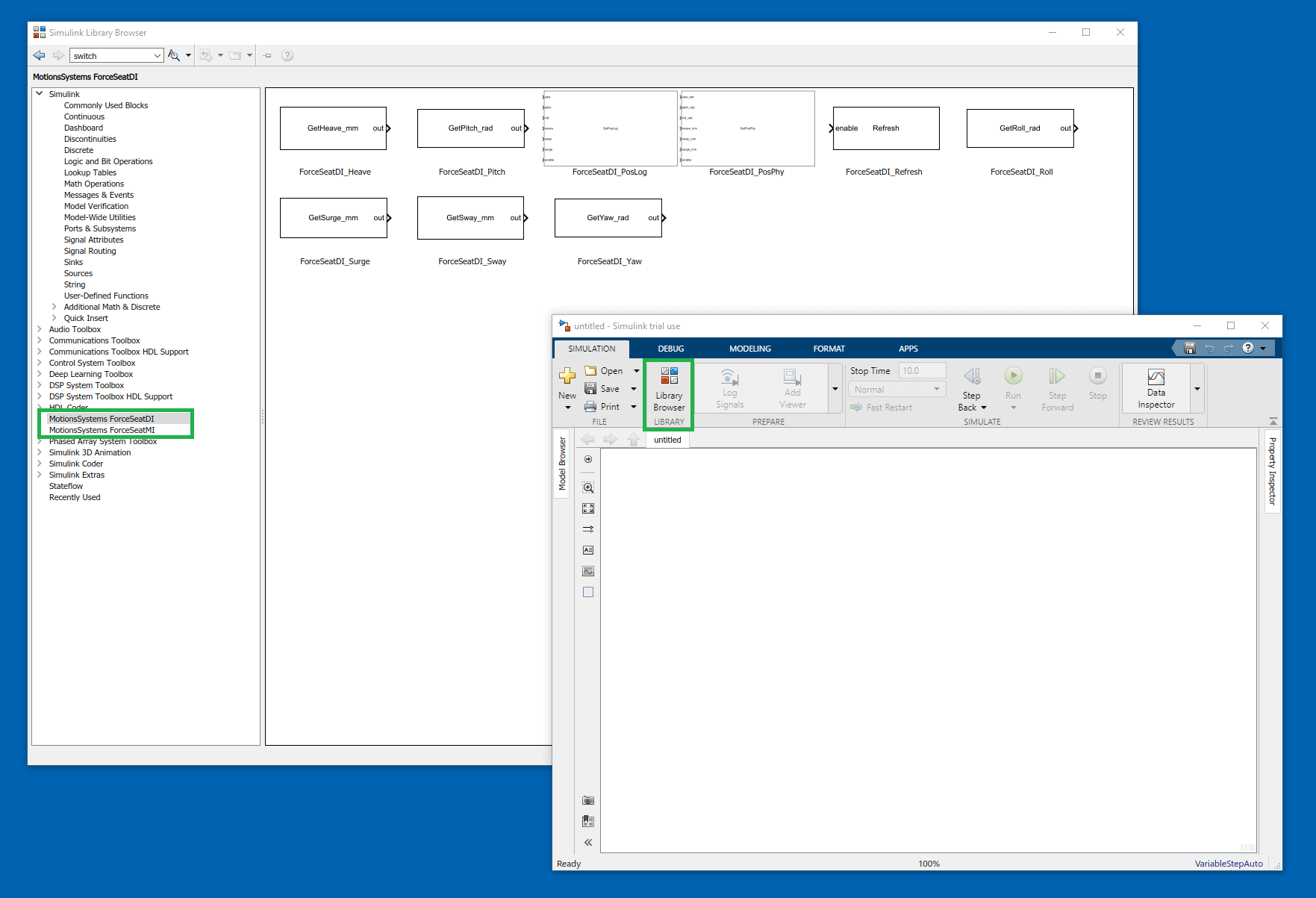
Task: Open search options dropdown arrow in Library Browser
Action: point(188,55)
